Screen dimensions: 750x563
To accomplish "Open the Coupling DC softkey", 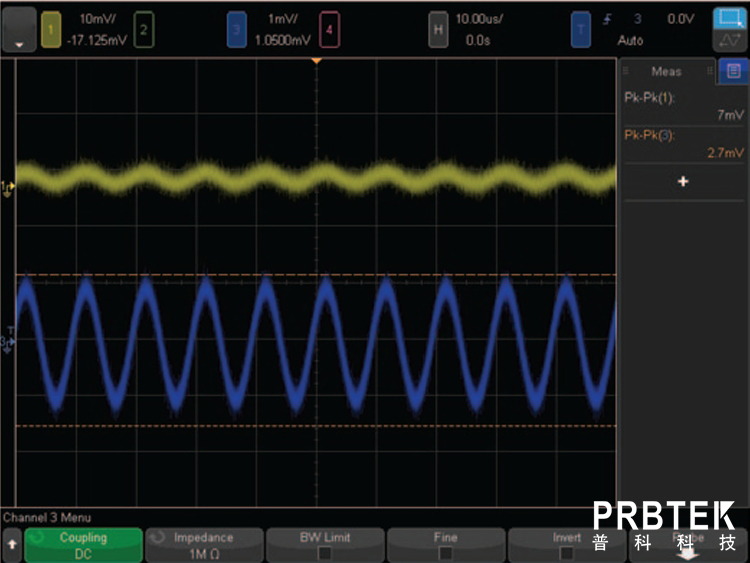I will [83, 545].
